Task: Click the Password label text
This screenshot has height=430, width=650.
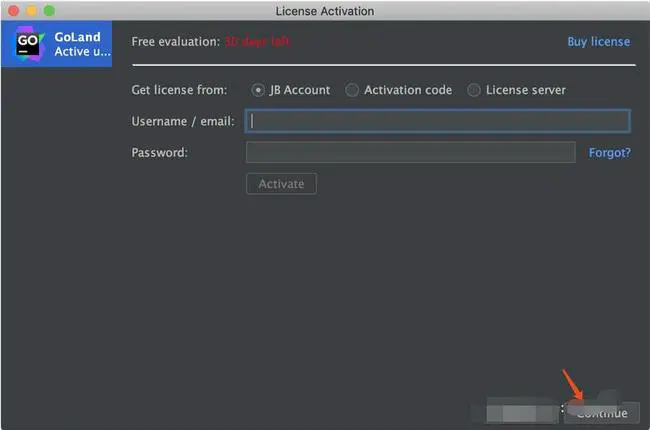Action: click(160, 153)
